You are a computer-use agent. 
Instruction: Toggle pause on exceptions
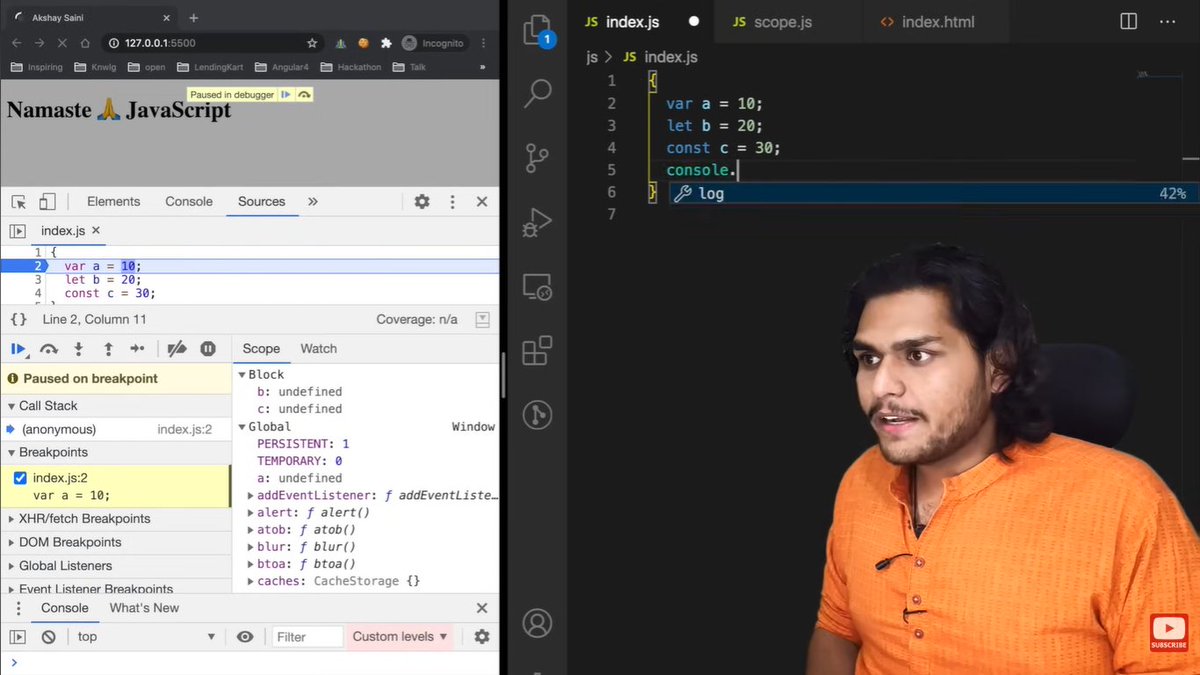[208, 349]
